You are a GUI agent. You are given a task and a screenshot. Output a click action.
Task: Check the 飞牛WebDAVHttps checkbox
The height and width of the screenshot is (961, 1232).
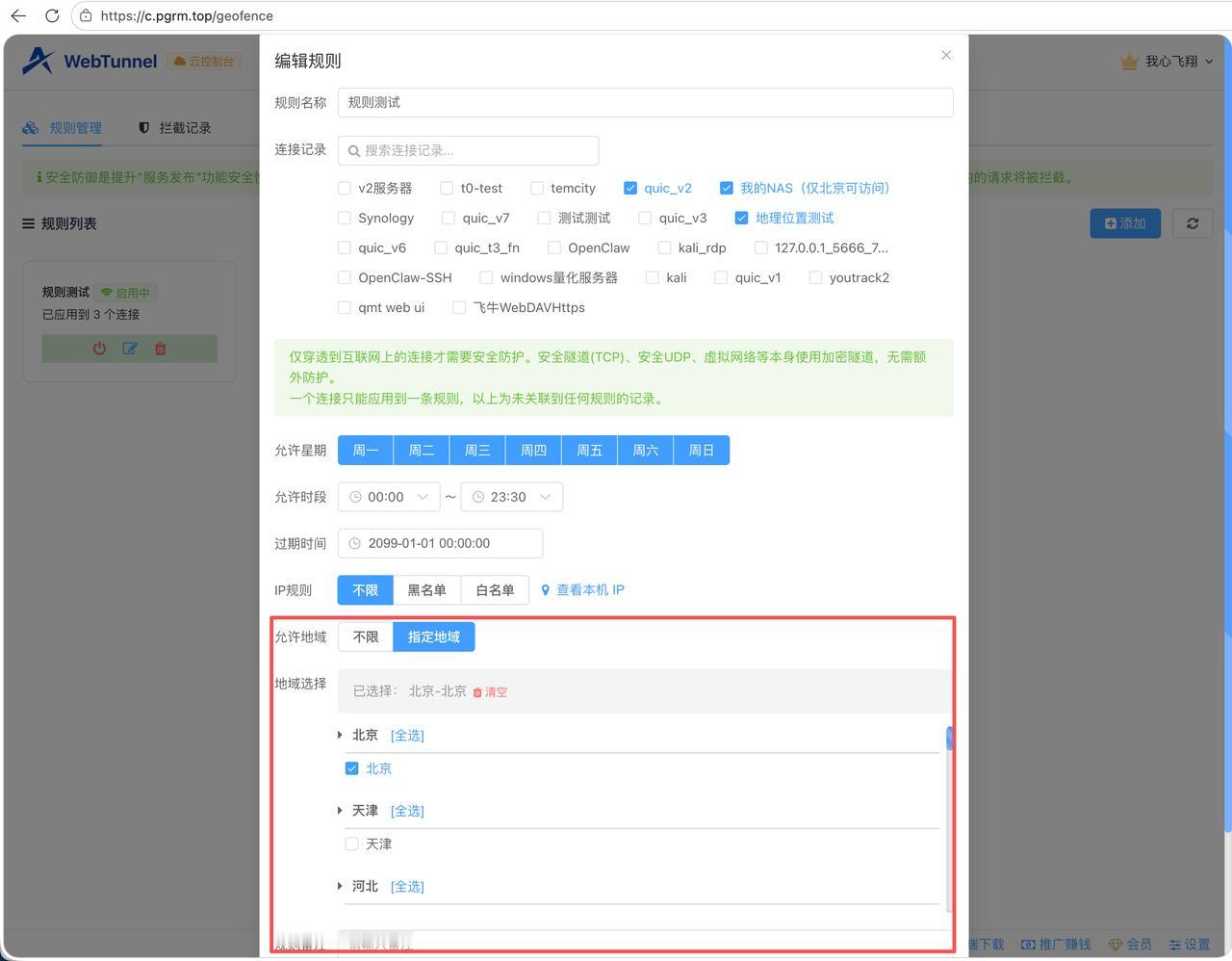click(x=459, y=307)
